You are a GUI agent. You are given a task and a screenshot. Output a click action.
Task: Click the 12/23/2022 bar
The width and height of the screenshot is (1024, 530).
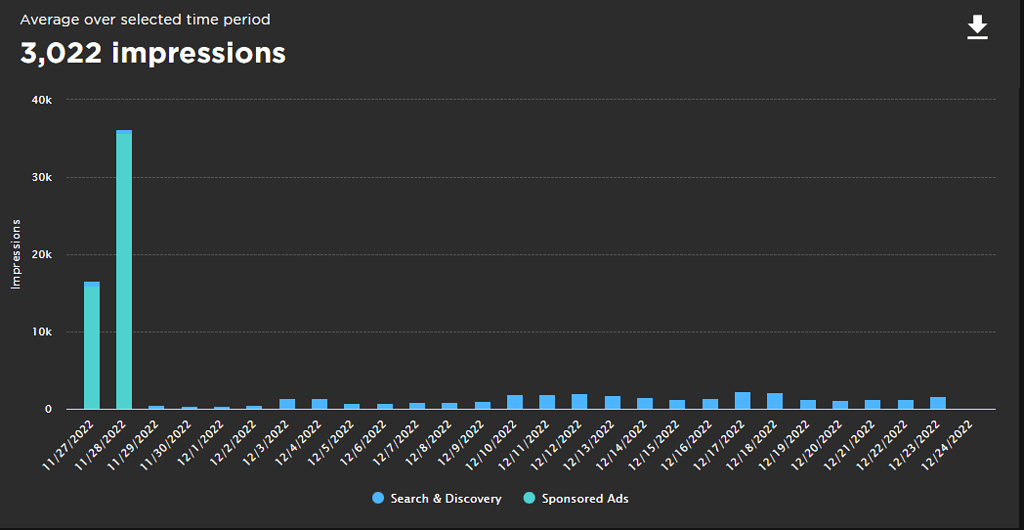[x=938, y=402]
